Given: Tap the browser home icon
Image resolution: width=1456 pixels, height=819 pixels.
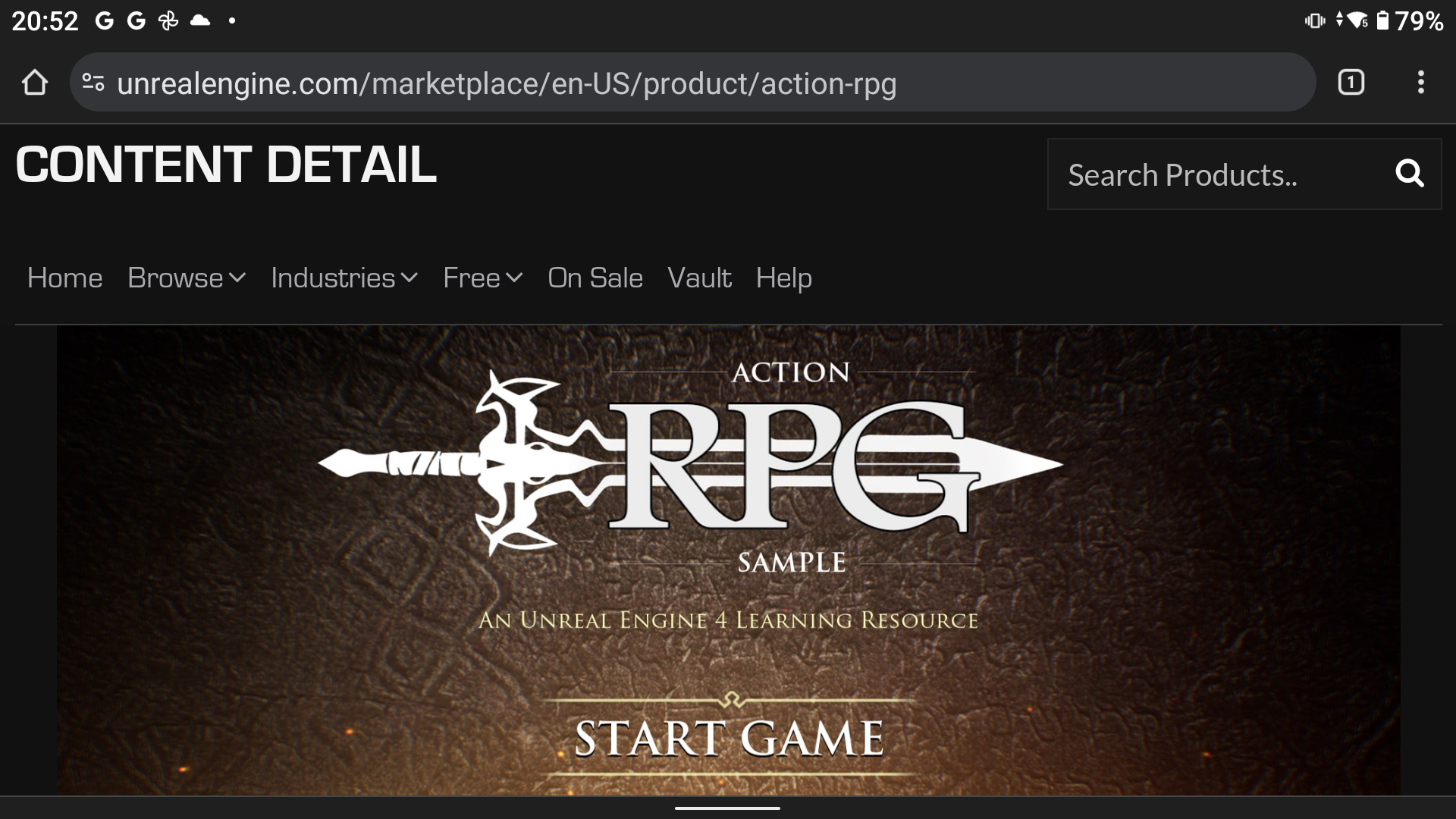Looking at the screenshot, I should [35, 83].
